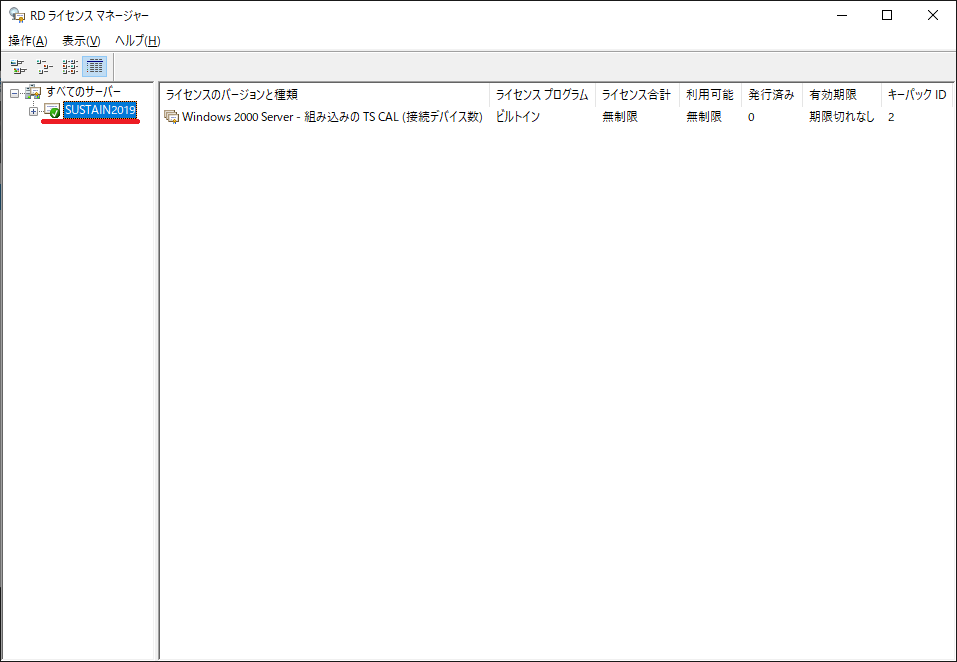This screenshot has width=957, height=662.
Task: Click the keypack ID value 2
Action: (x=891, y=117)
